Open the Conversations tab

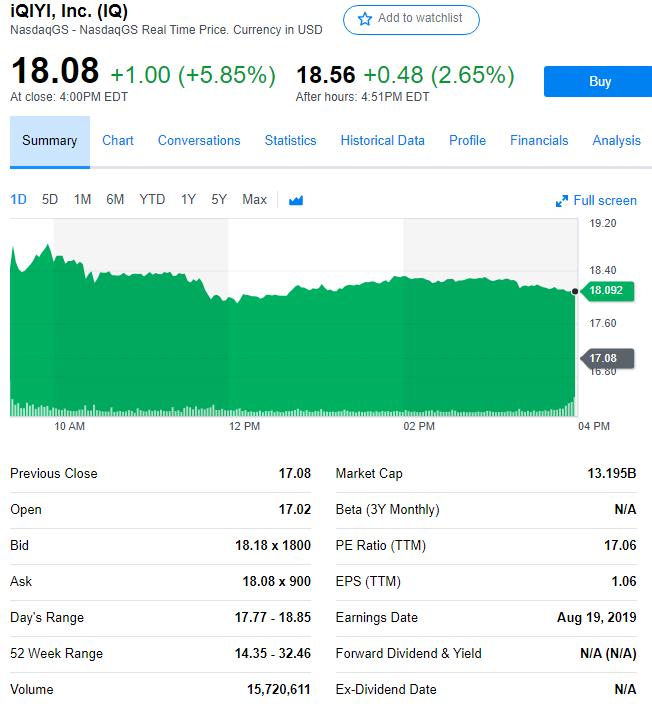(x=199, y=141)
